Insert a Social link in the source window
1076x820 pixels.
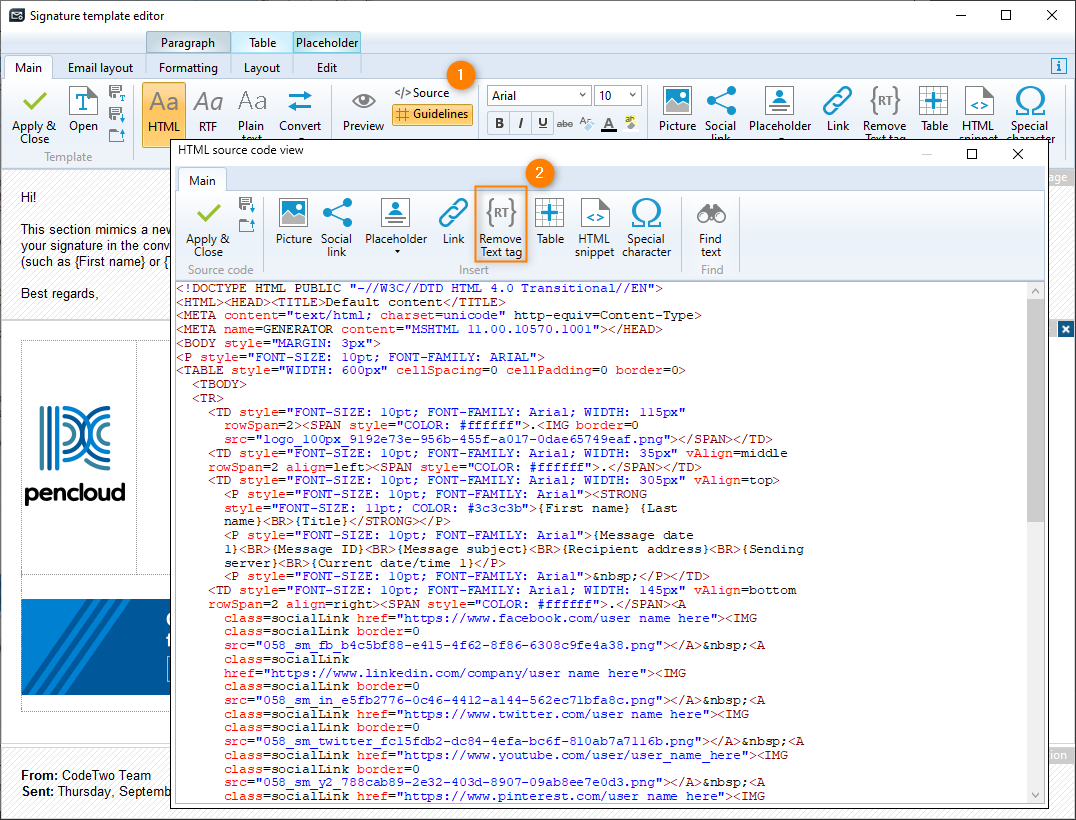[x=337, y=222]
